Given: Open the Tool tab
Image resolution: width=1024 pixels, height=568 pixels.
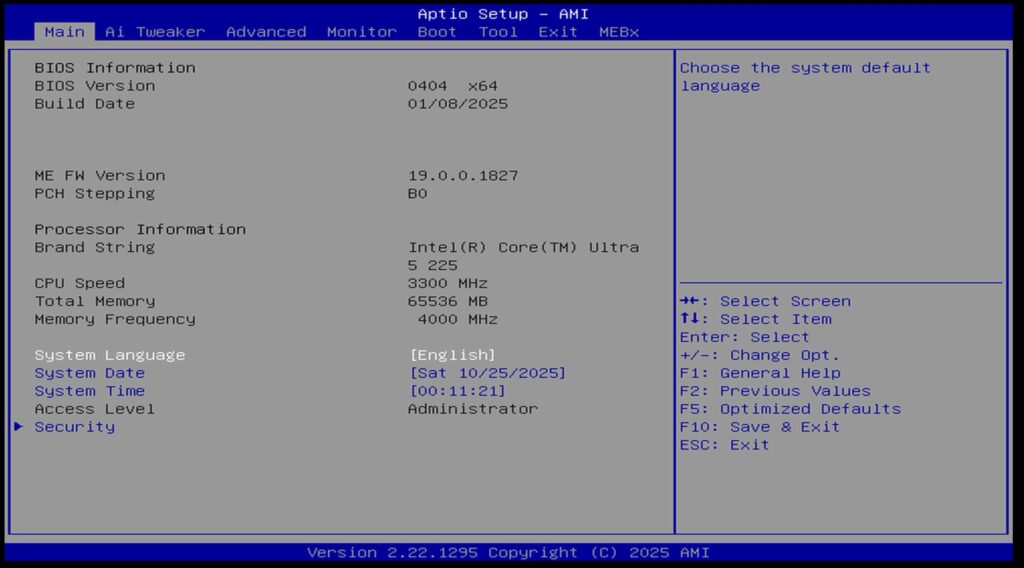Looking at the screenshot, I should (498, 32).
